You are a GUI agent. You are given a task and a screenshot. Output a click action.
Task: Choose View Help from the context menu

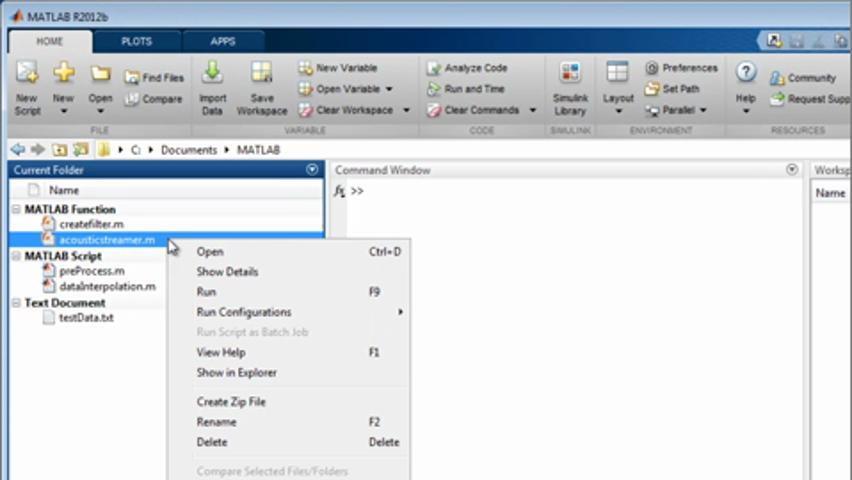[x=289, y=352]
